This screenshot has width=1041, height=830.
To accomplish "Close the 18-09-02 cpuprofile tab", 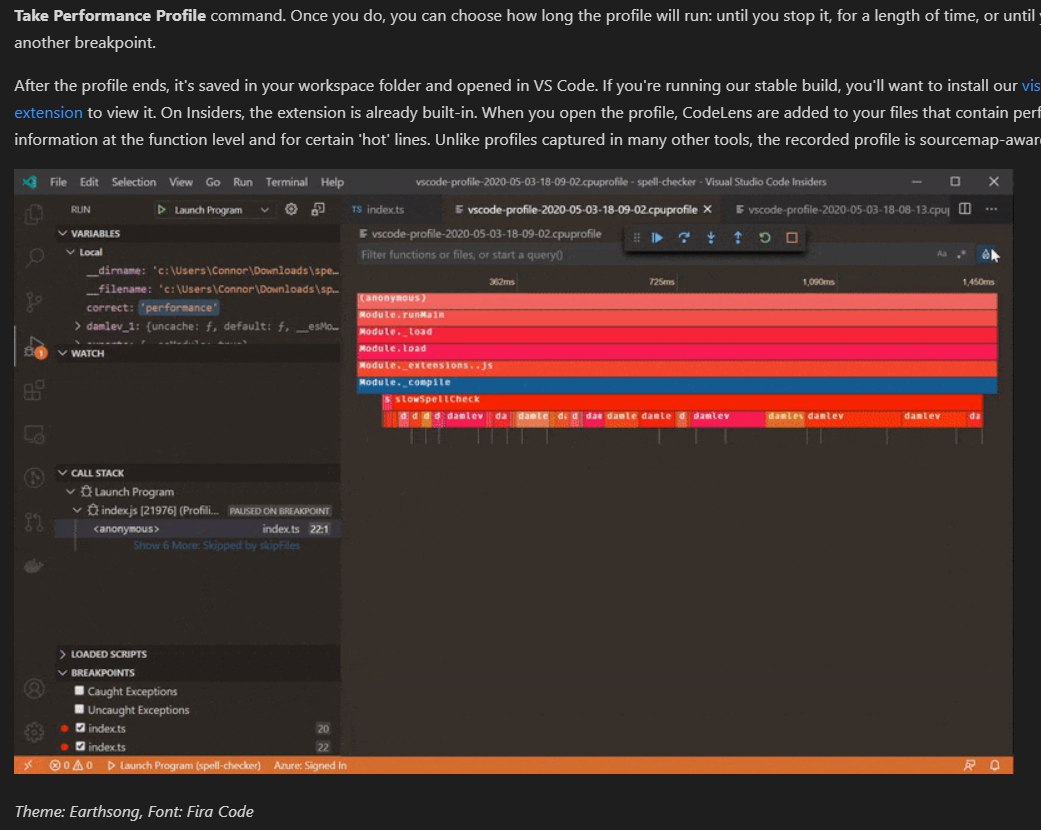I will coord(708,209).
